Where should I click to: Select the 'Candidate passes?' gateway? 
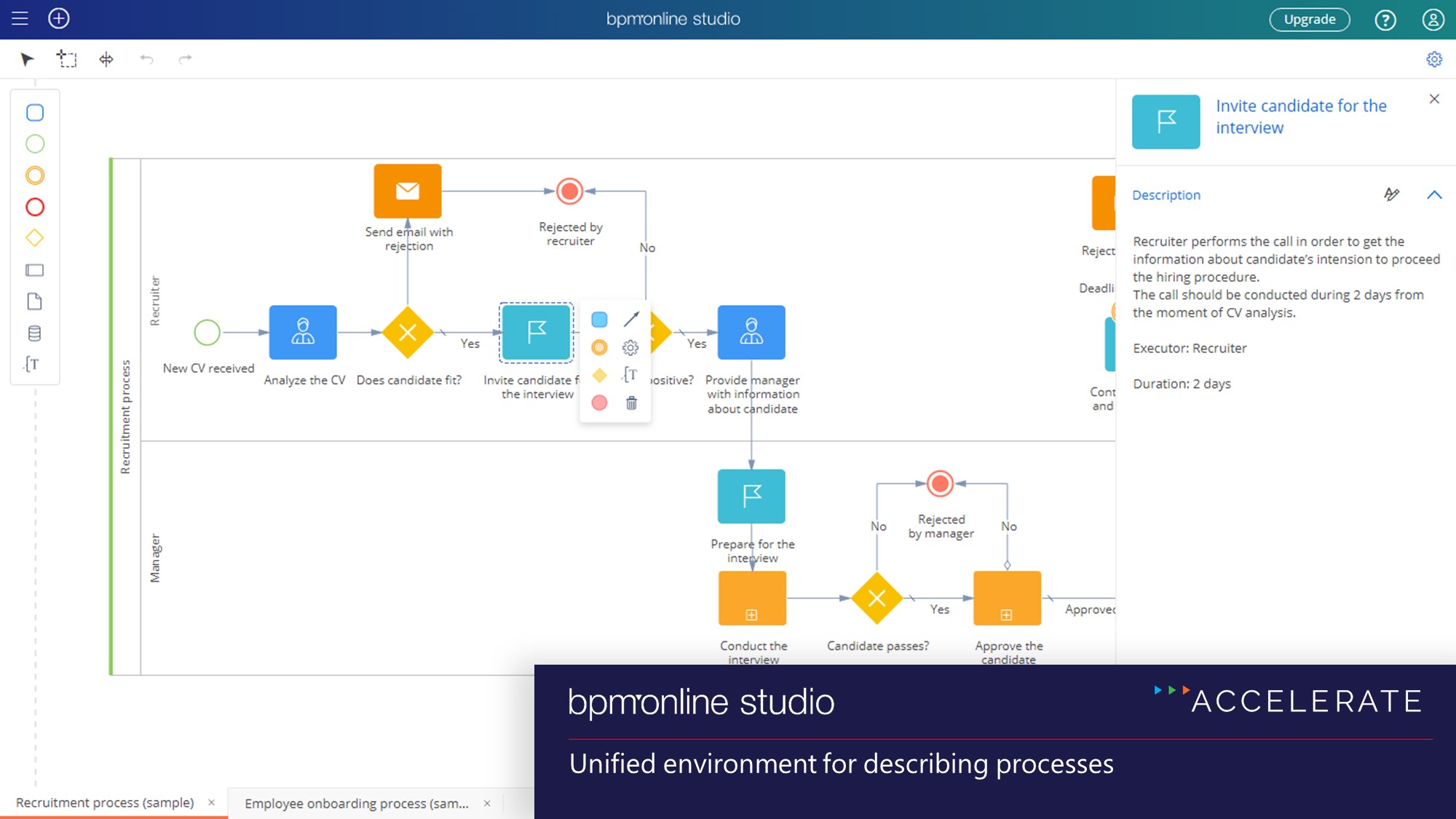coord(877,598)
